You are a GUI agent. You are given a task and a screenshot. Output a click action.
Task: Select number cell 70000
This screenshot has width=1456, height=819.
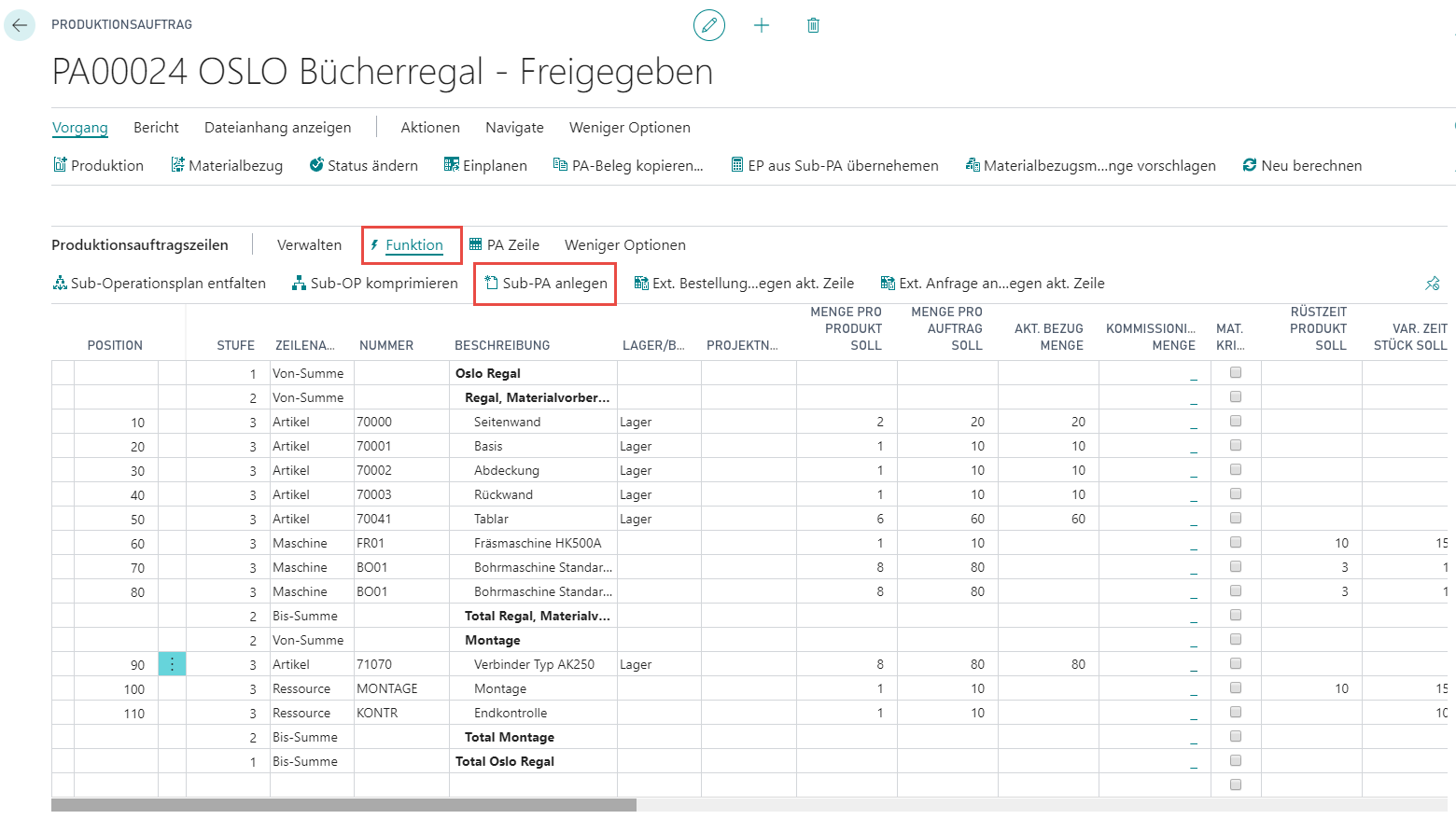(401, 422)
